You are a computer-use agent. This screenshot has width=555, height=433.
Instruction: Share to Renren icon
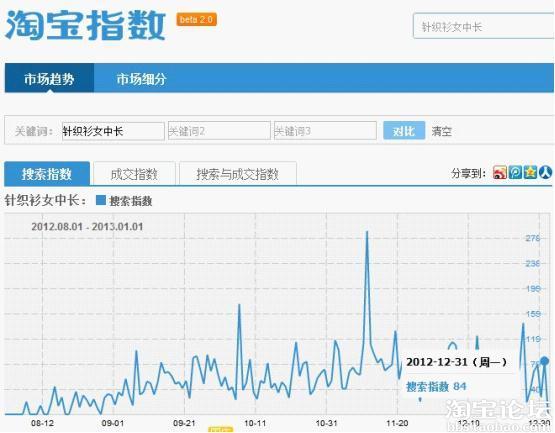click(545, 173)
